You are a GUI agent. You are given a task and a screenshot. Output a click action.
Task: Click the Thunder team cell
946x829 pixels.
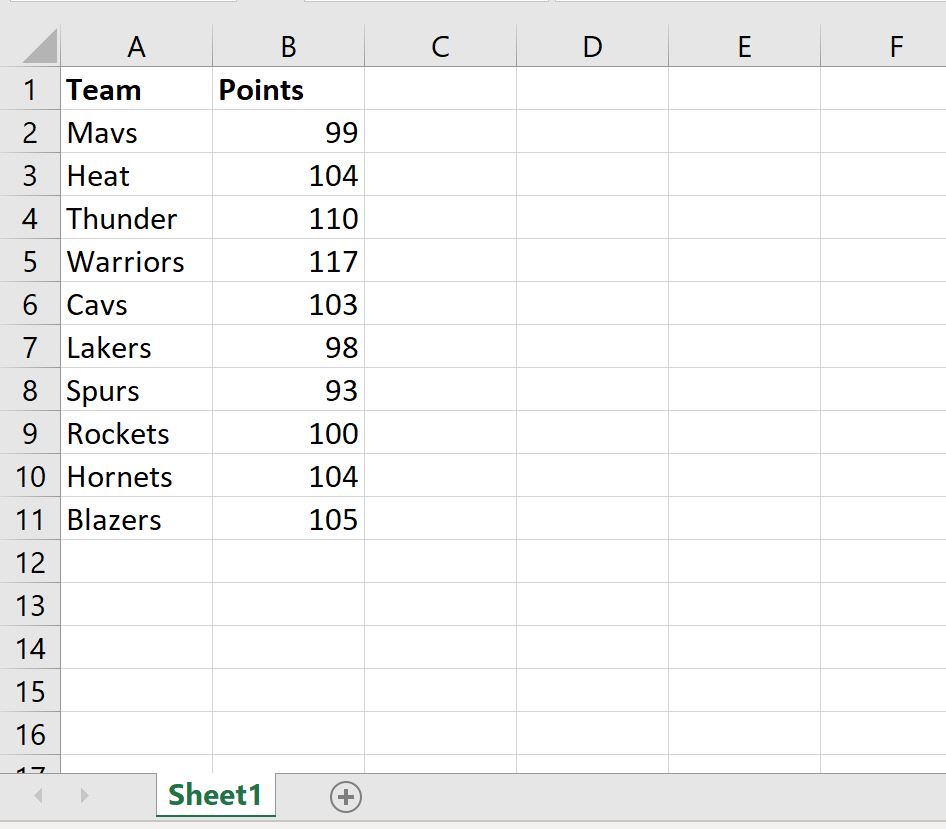tap(137, 219)
